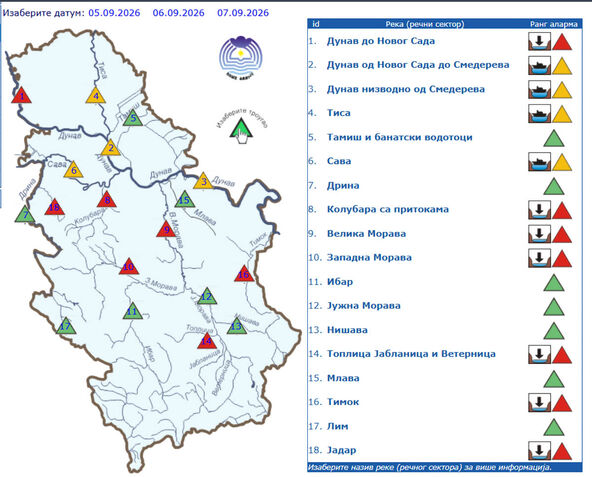Screen dimensions: 592x477
Task: Click green triangle 5 on the map
Action: pos(133,118)
